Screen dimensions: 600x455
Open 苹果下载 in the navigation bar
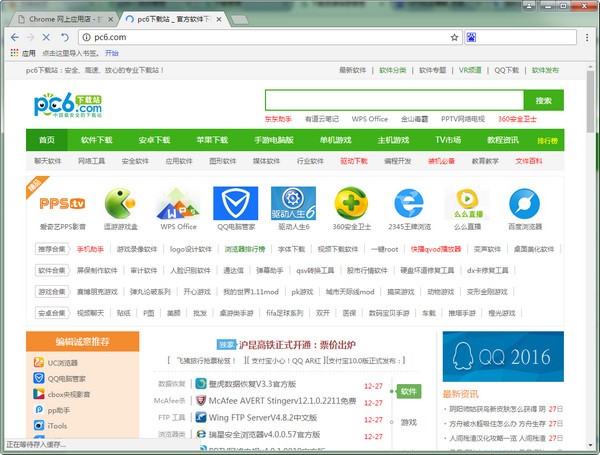point(212,140)
